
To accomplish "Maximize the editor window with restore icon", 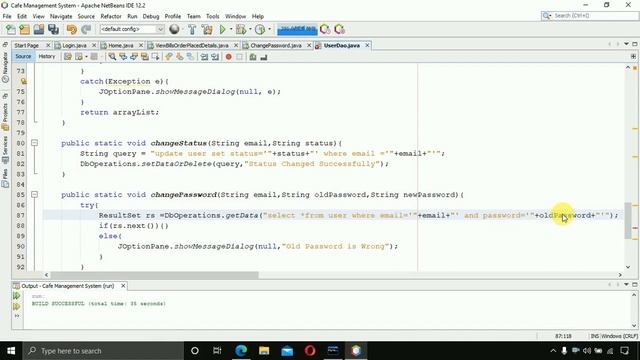I will click(x=635, y=44).
